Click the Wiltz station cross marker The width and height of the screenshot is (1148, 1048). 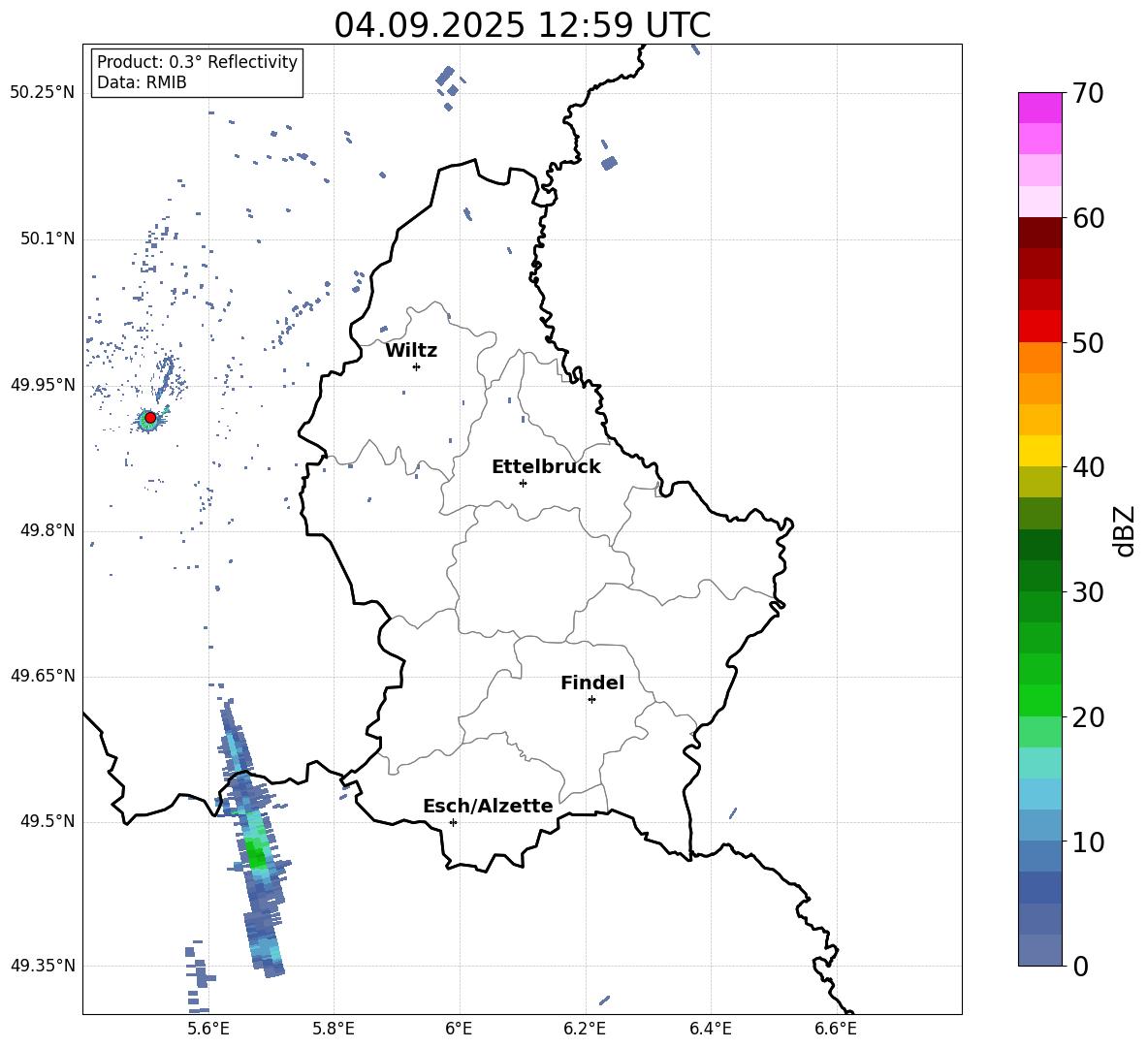tap(417, 366)
